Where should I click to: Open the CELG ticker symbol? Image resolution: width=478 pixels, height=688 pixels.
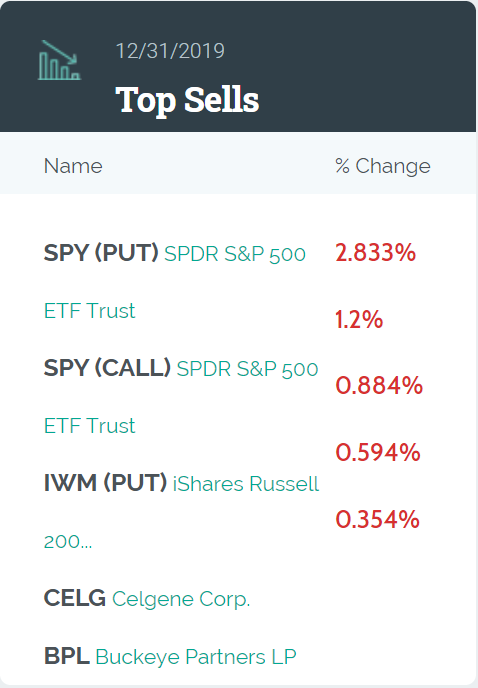(x=75, y=598)
